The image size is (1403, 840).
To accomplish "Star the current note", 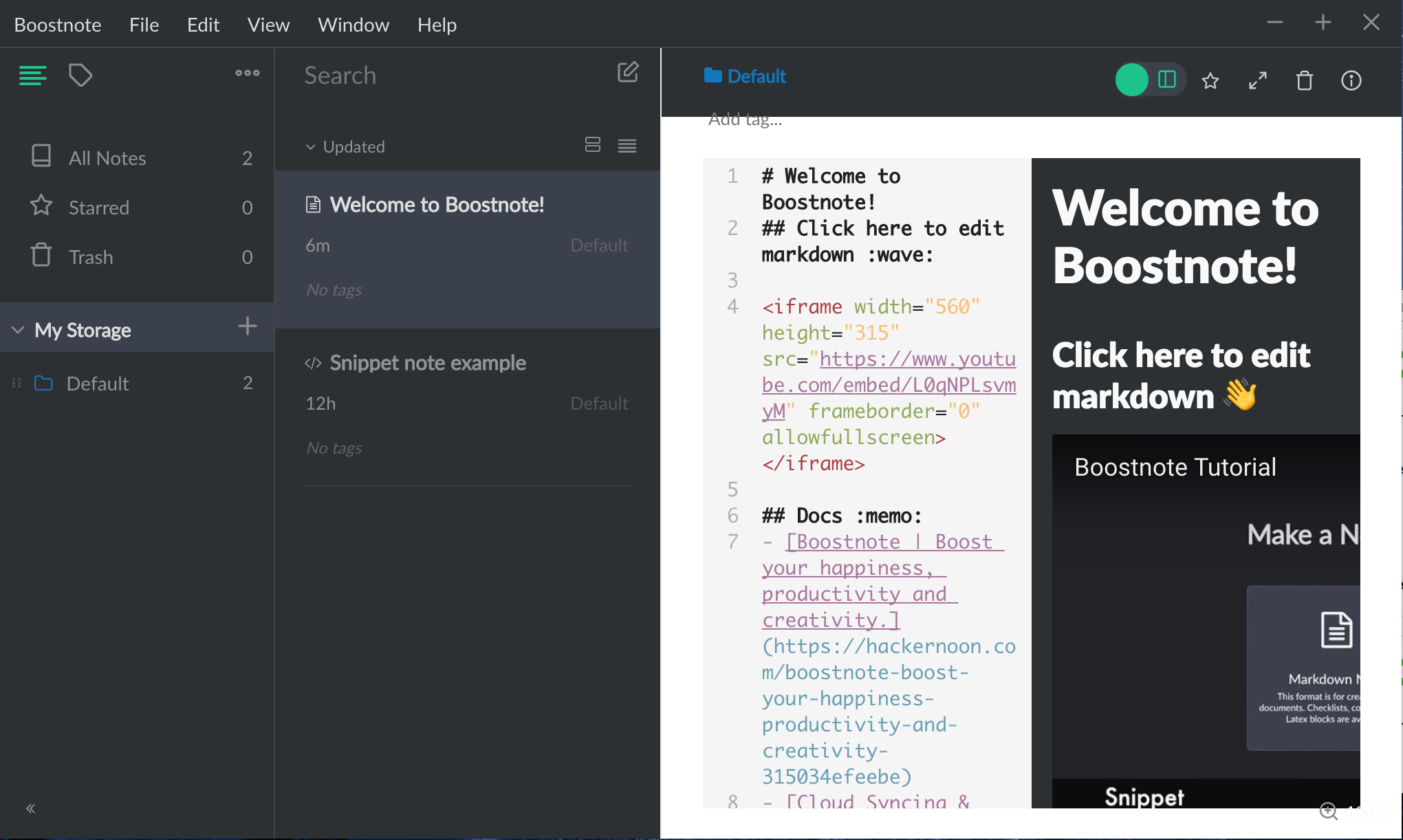I will tap(1210, 81).
